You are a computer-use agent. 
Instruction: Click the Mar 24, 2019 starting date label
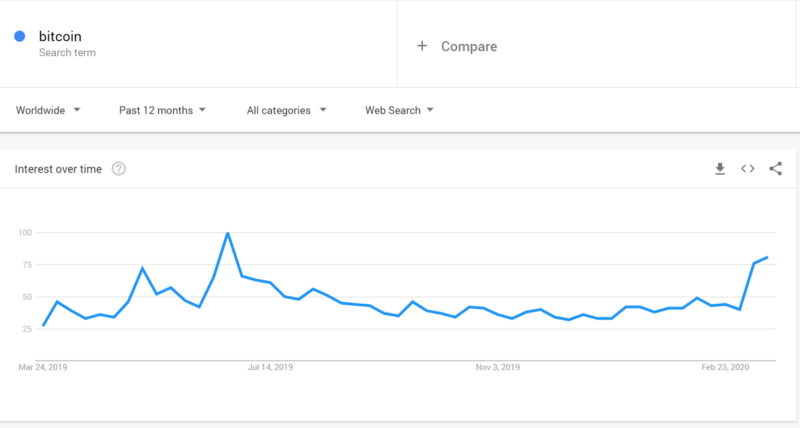tap(43, 367)
